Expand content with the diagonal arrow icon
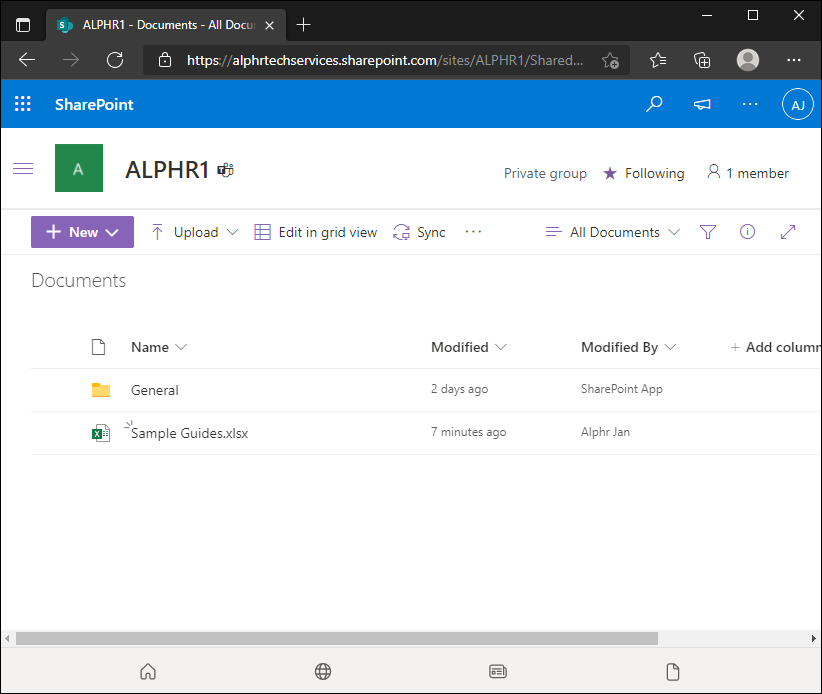This screenshot has height=694, width=822. coord(787,232)
